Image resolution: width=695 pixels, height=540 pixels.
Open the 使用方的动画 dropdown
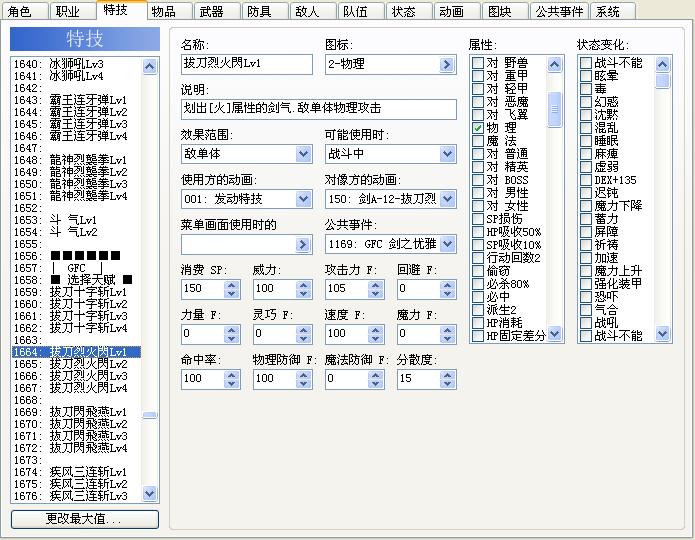point(303,199)
